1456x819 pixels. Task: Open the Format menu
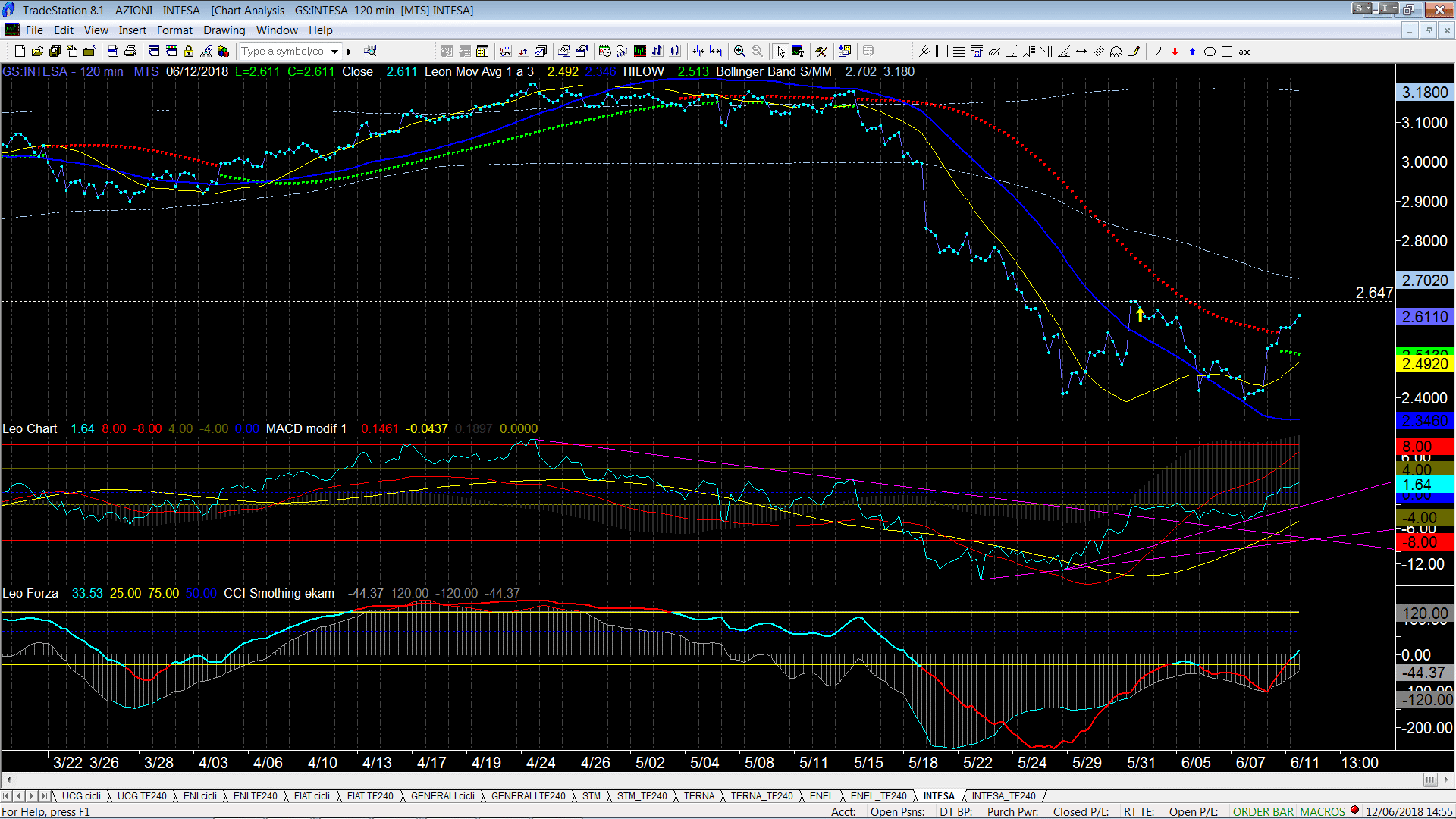tap(174, 30)
